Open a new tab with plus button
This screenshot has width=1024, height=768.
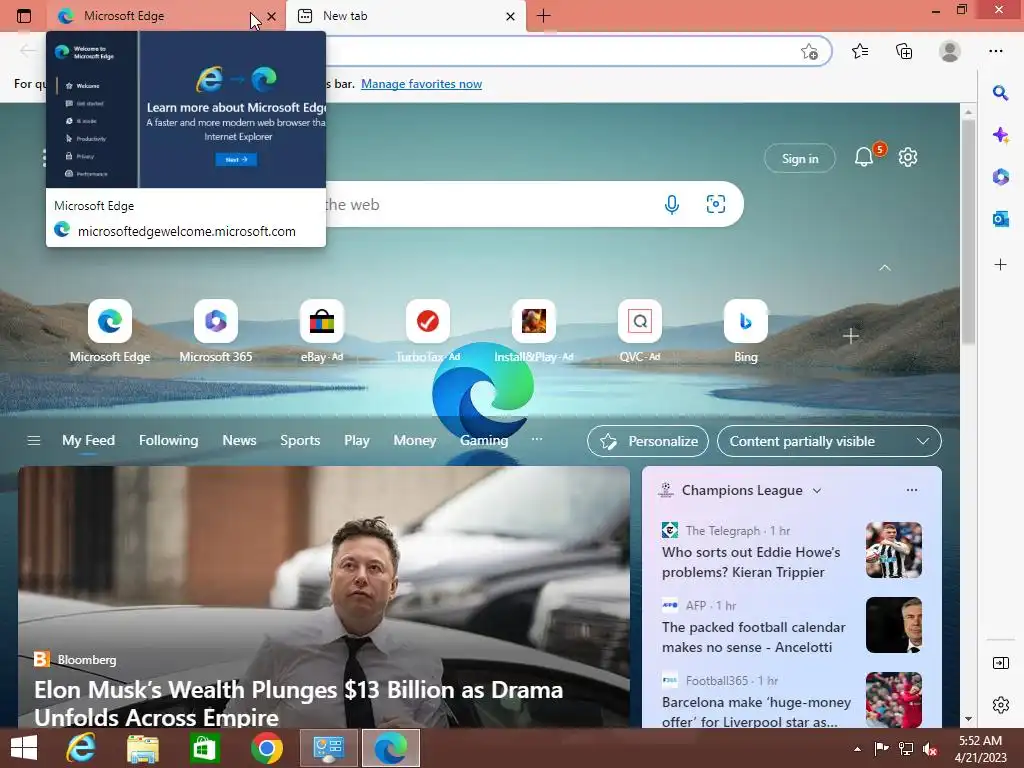click(543, 16)
